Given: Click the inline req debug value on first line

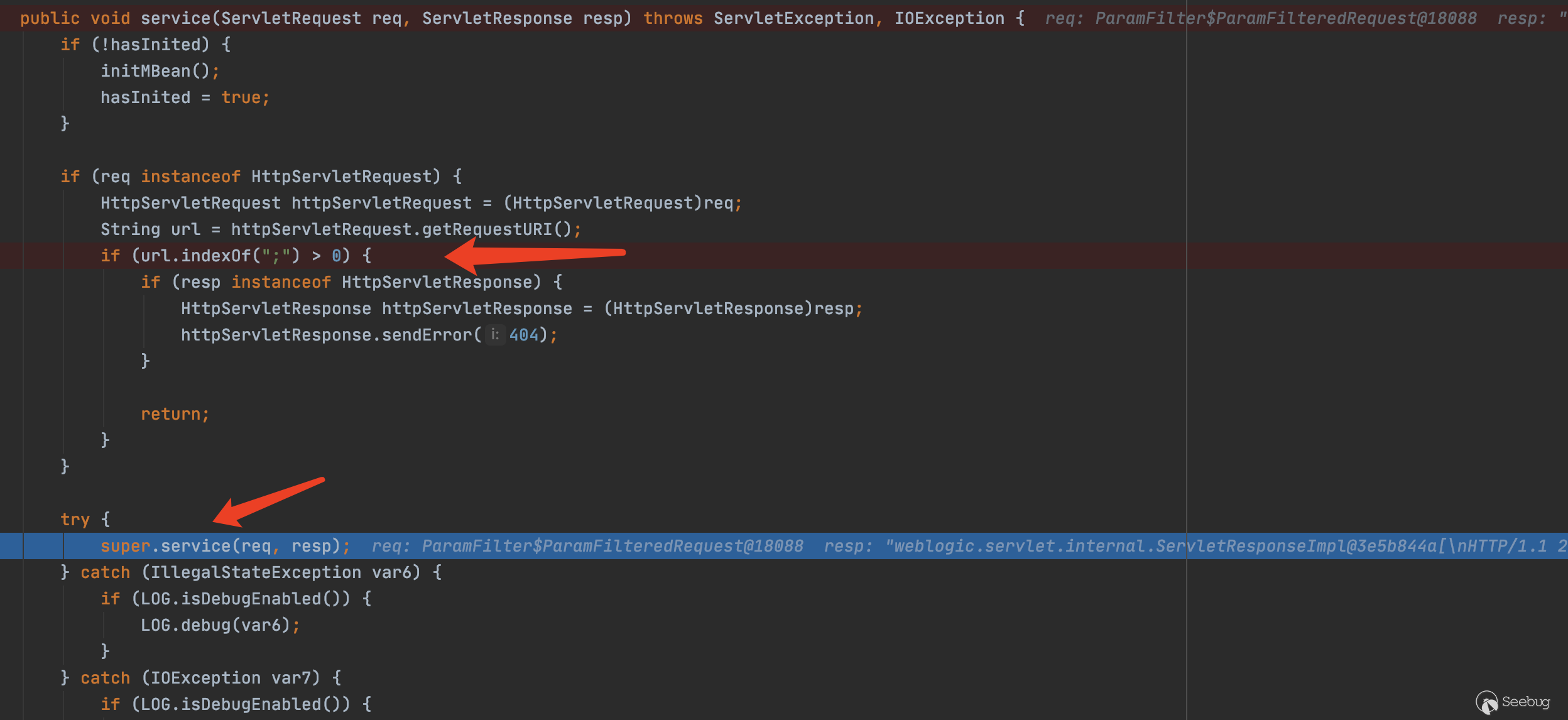Looking at the screenshot, I should (x=1260, y=18).
